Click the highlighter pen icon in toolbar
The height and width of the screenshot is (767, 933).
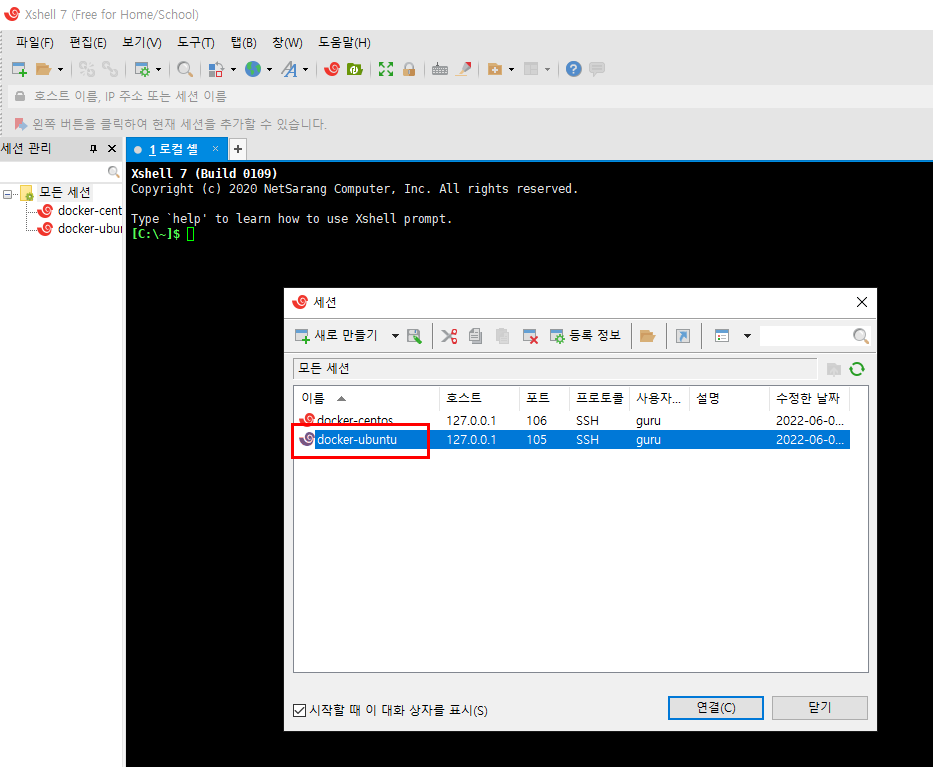464,69
